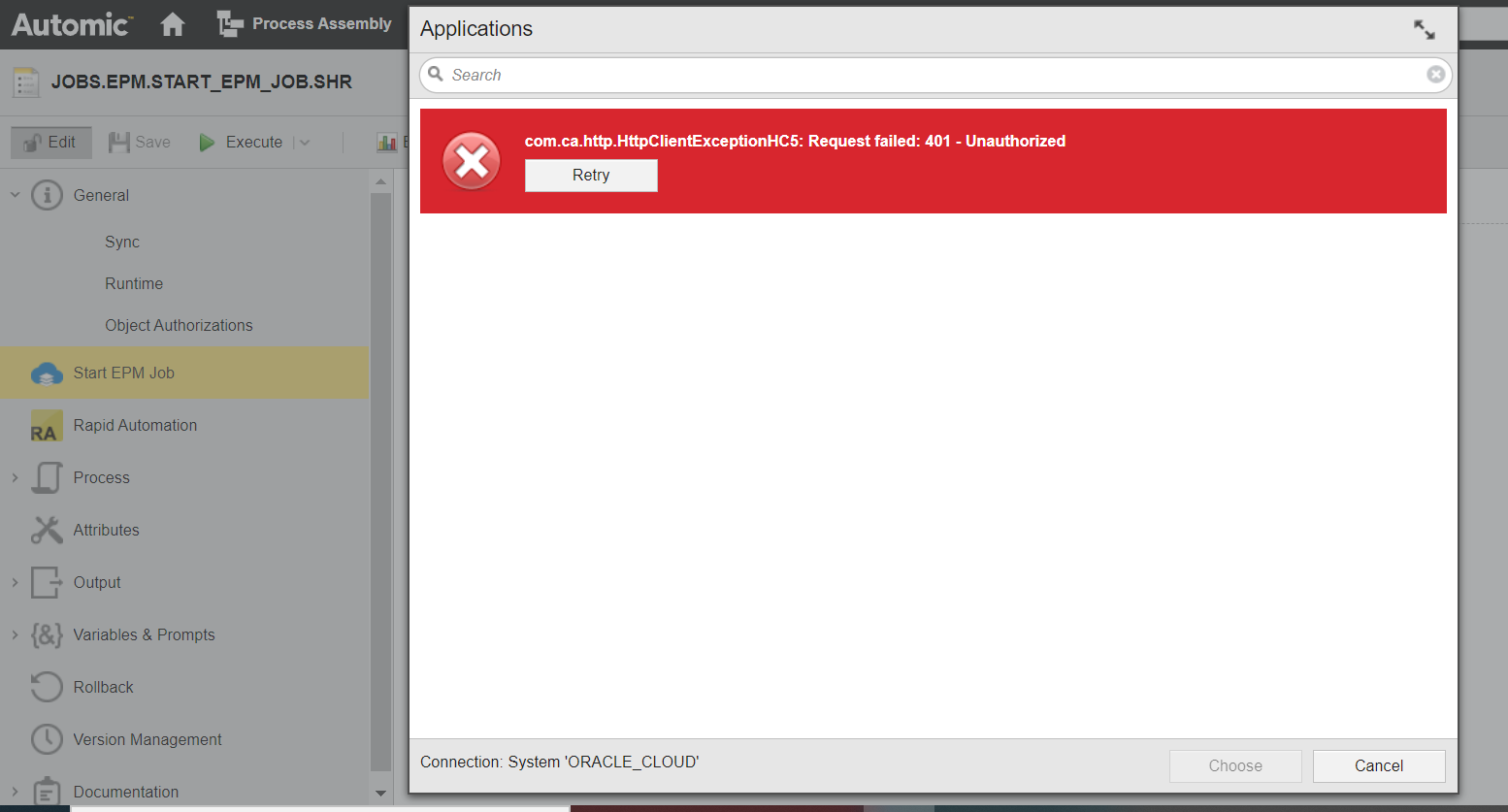Click inside the Search field
This screenshot has height=812, width=1508.
[x=679, y=74]
